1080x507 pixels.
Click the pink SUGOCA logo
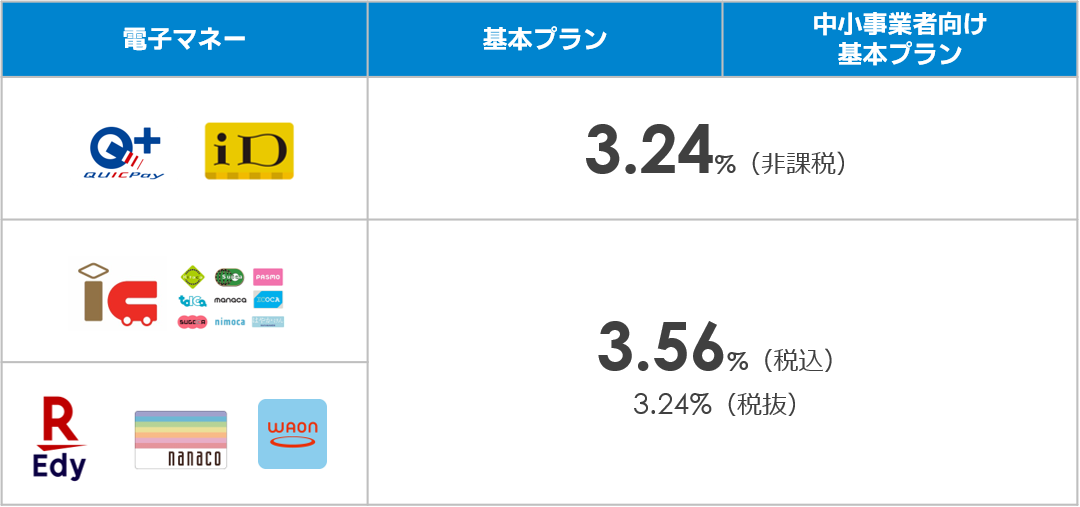click(193, 322)
